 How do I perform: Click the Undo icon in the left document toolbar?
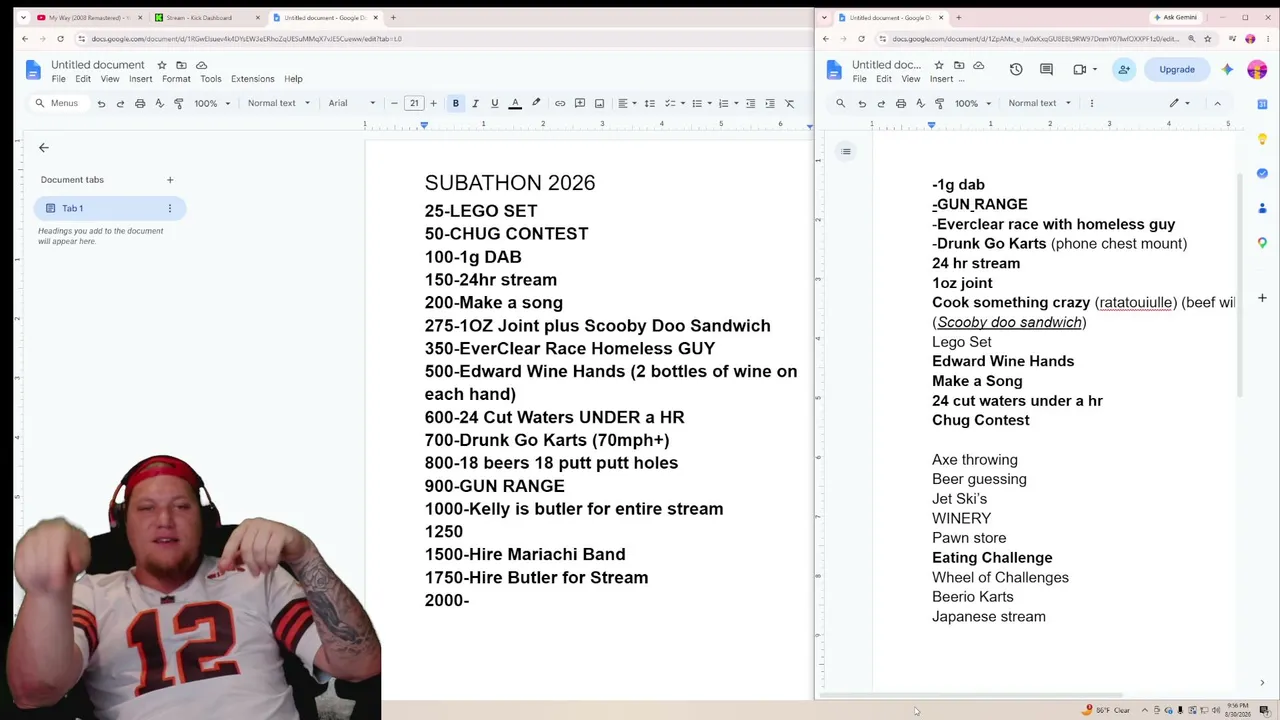click(101, 103)
